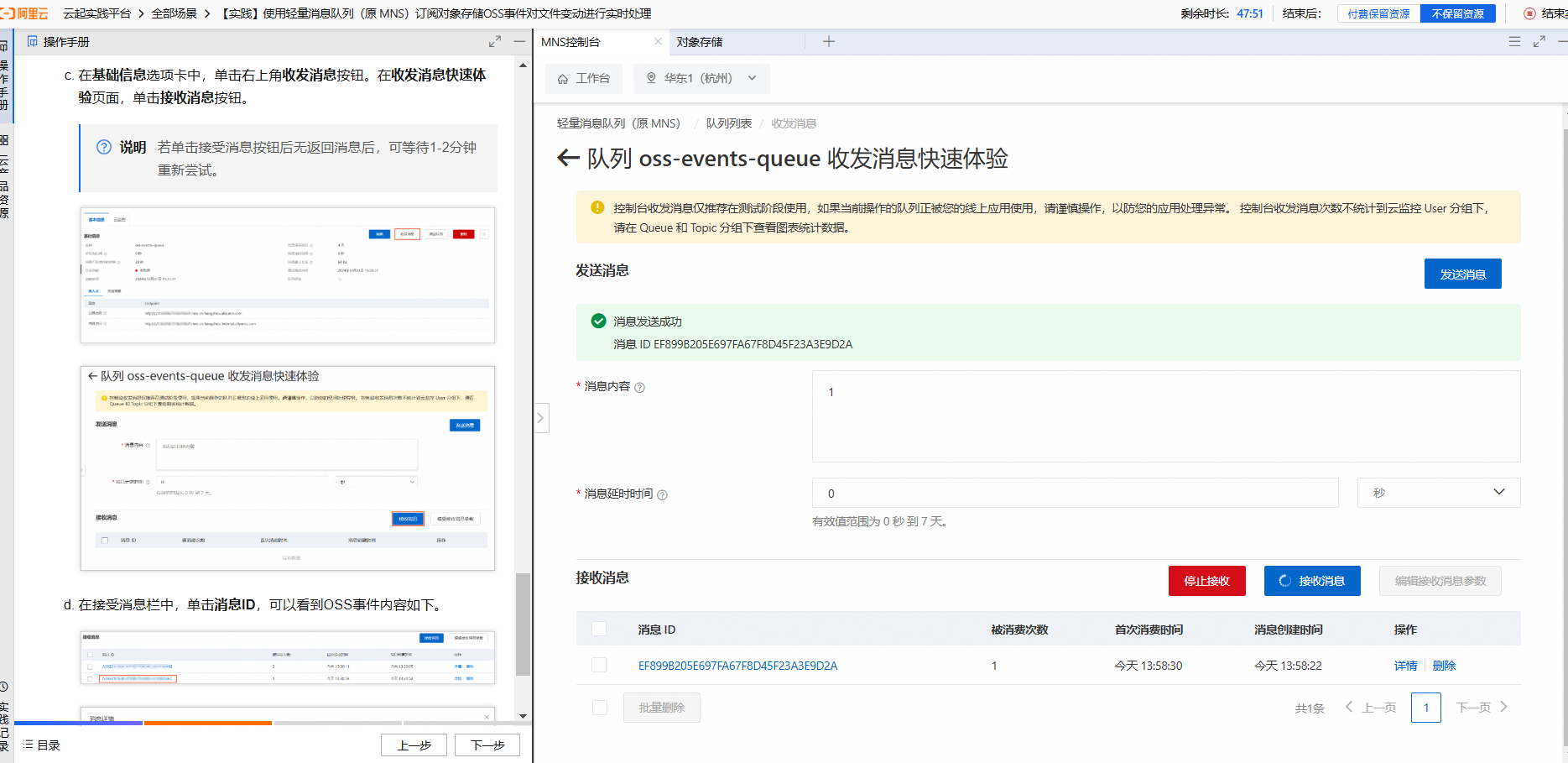Click the manual scrollbar up arrow
The width and height of the screenshot is (1568, 763).
523,65
